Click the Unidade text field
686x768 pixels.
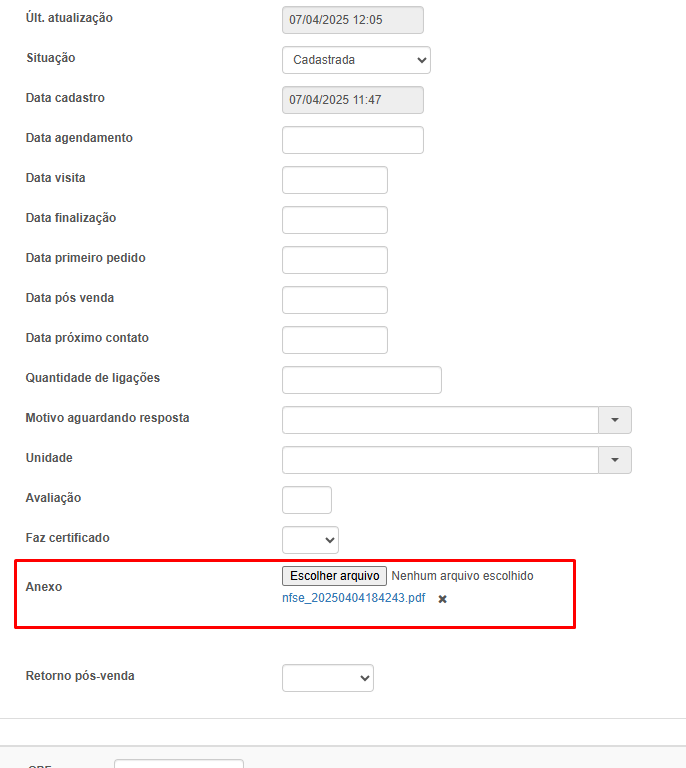click(x=440, y=460)
